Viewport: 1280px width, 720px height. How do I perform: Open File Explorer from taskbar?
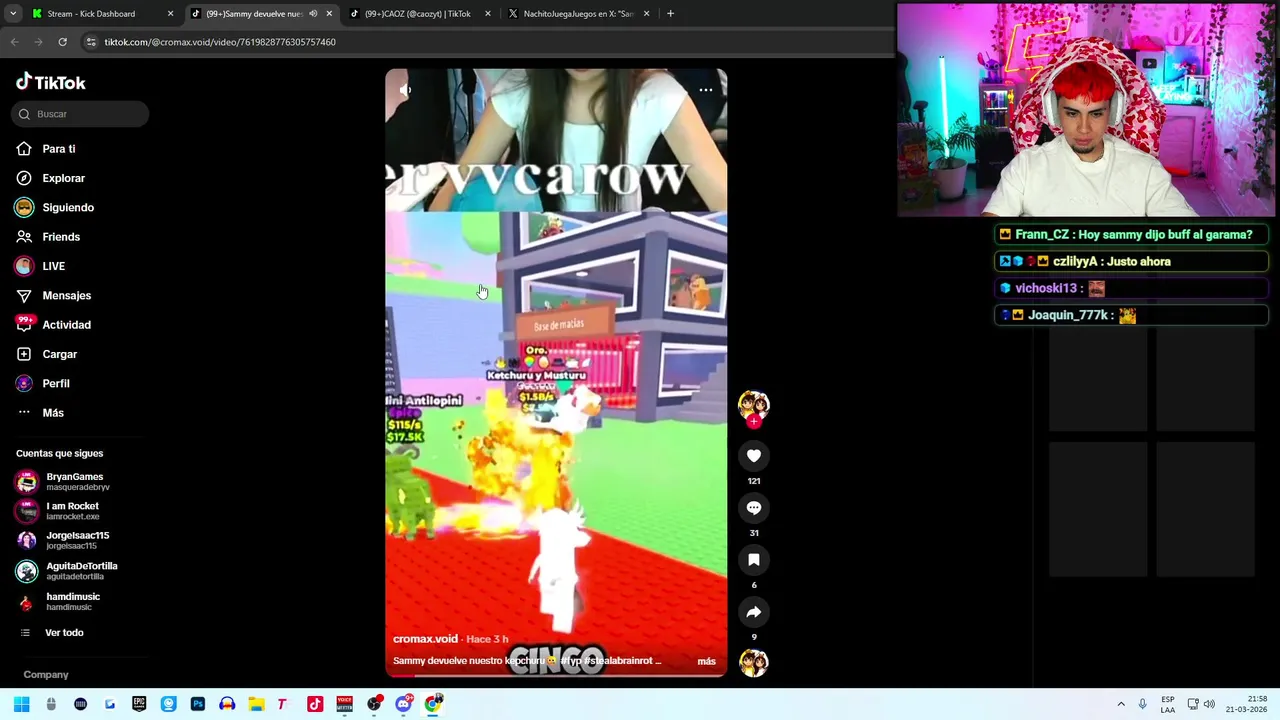[x=256, y=704]
